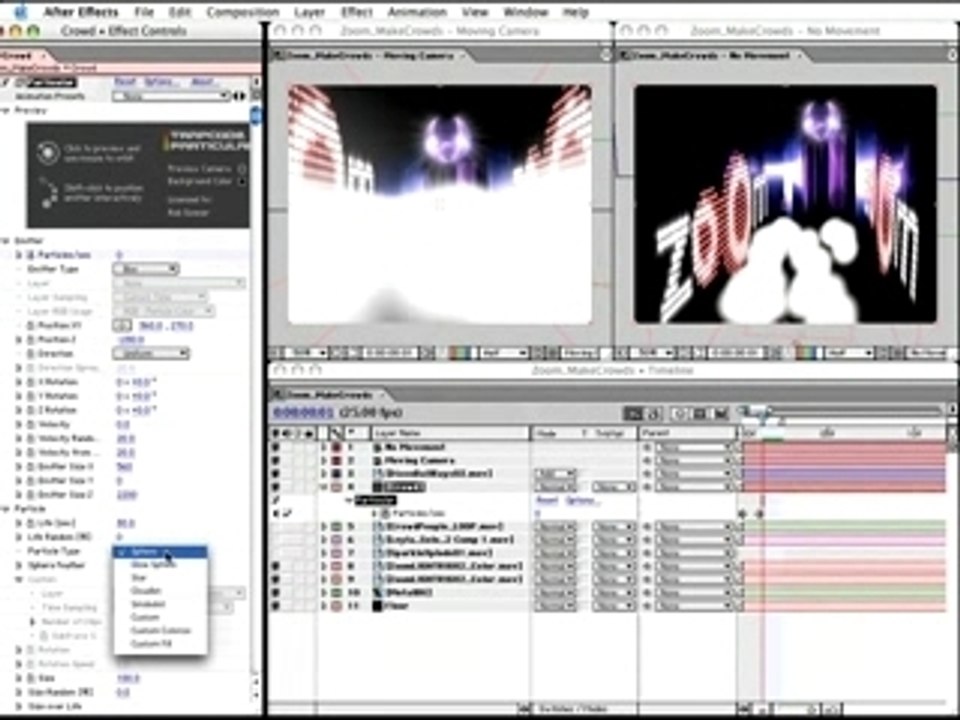Expand the Size property
This screenshot has height=720, width=960.
tap(18, 678)
